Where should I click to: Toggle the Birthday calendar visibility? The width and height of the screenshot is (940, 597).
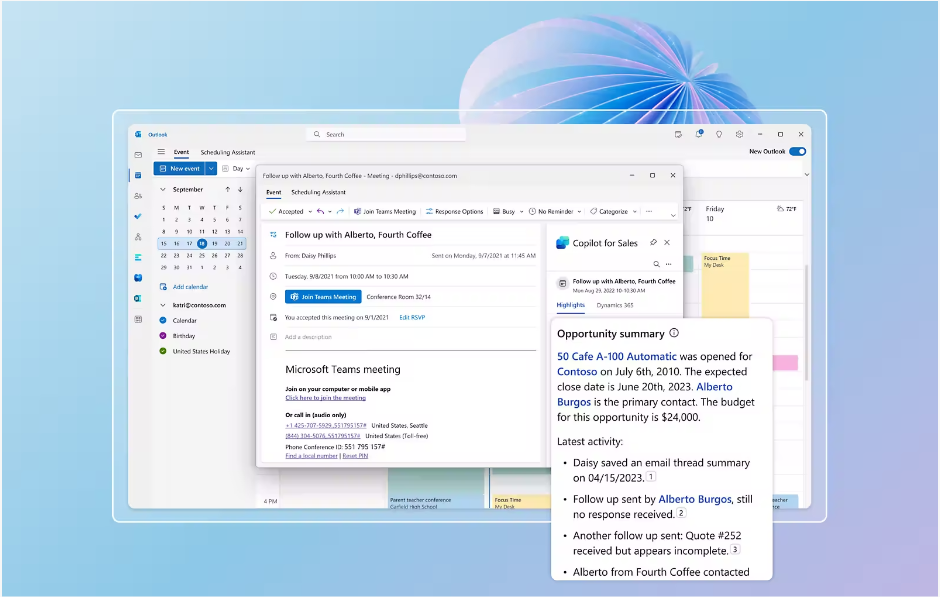click(x=162, y=336)
